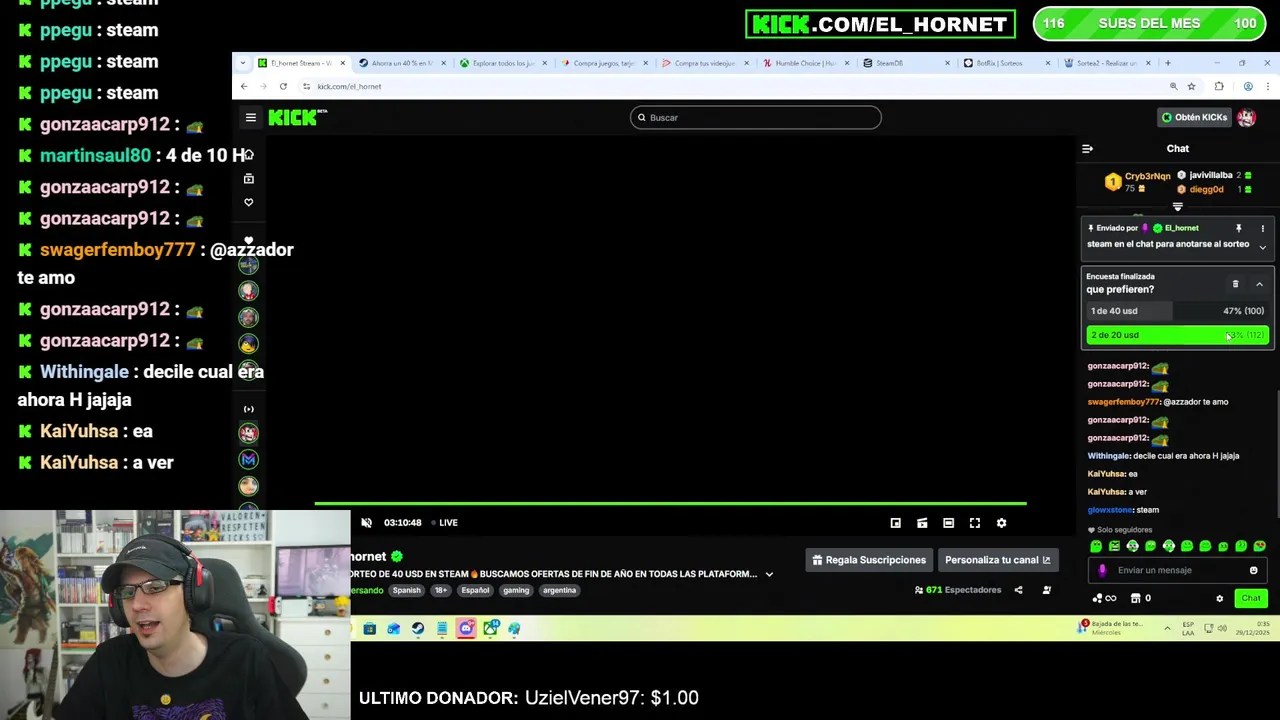Viewport: 1280px width, 720px height.
Task: Open channel points infinity icon
Action: (1104, 598)
